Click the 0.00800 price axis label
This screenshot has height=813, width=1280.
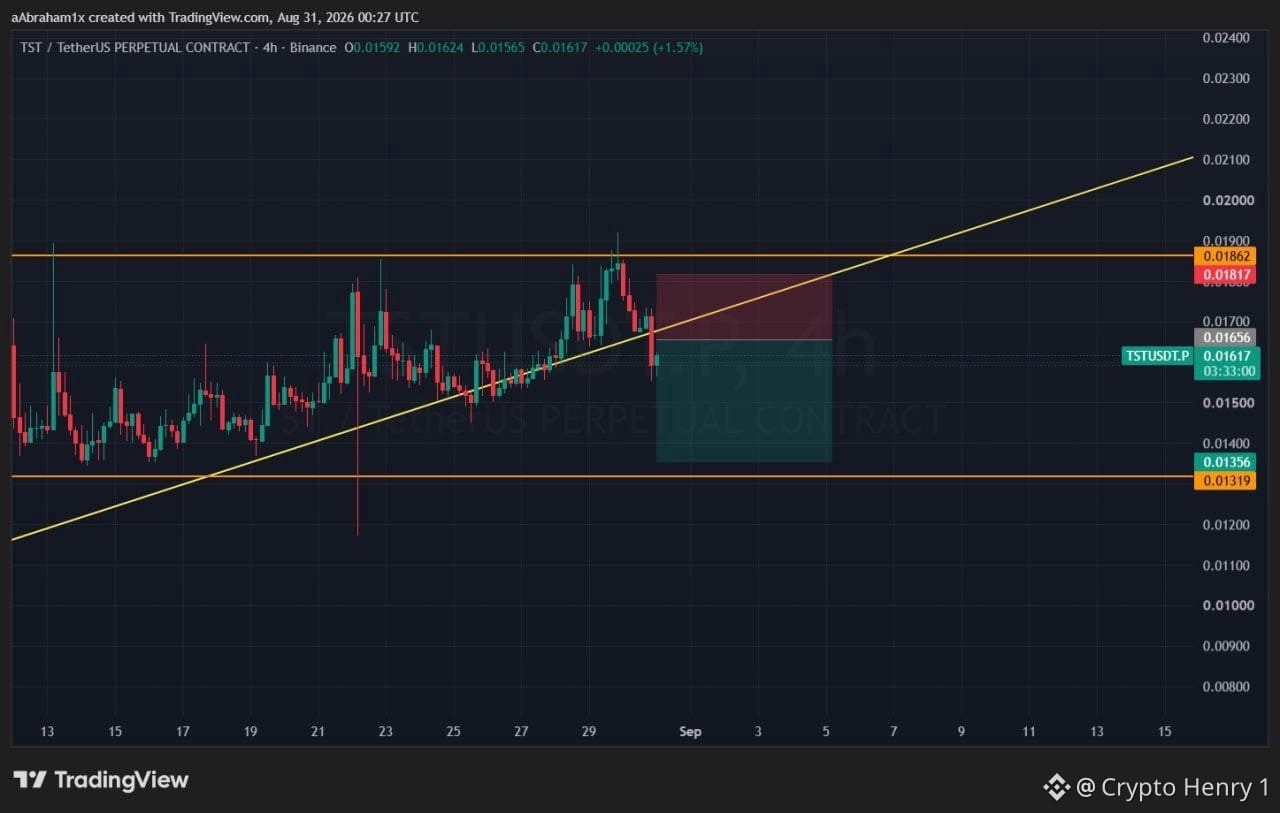point(1225,686)
